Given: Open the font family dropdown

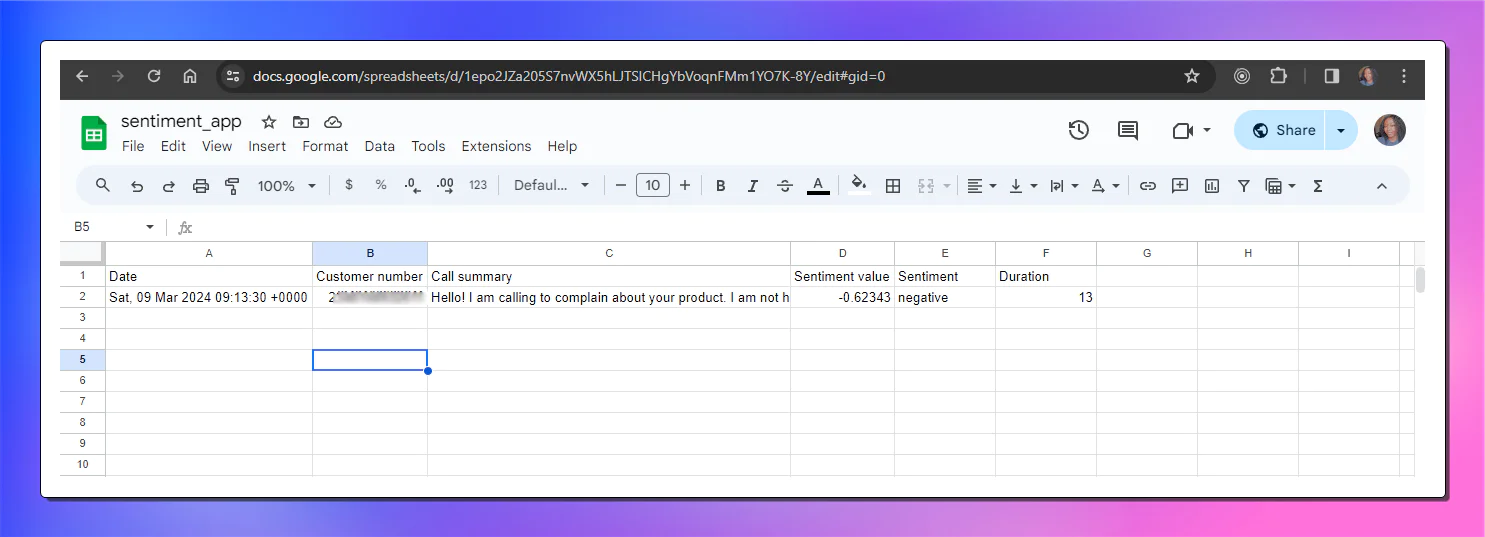Looking at the screenshot, I should coord(552,185).
